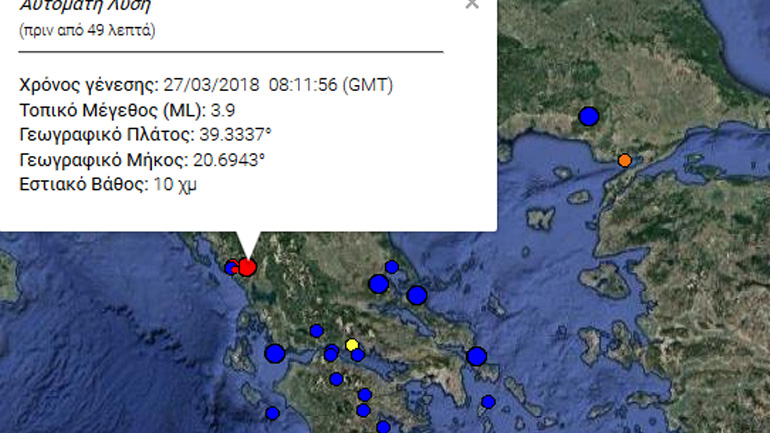Viewport: 770px width, 433px height.
Task: Select the blue marker in the northern Peloponnese
Action: [x=336, y=379]
